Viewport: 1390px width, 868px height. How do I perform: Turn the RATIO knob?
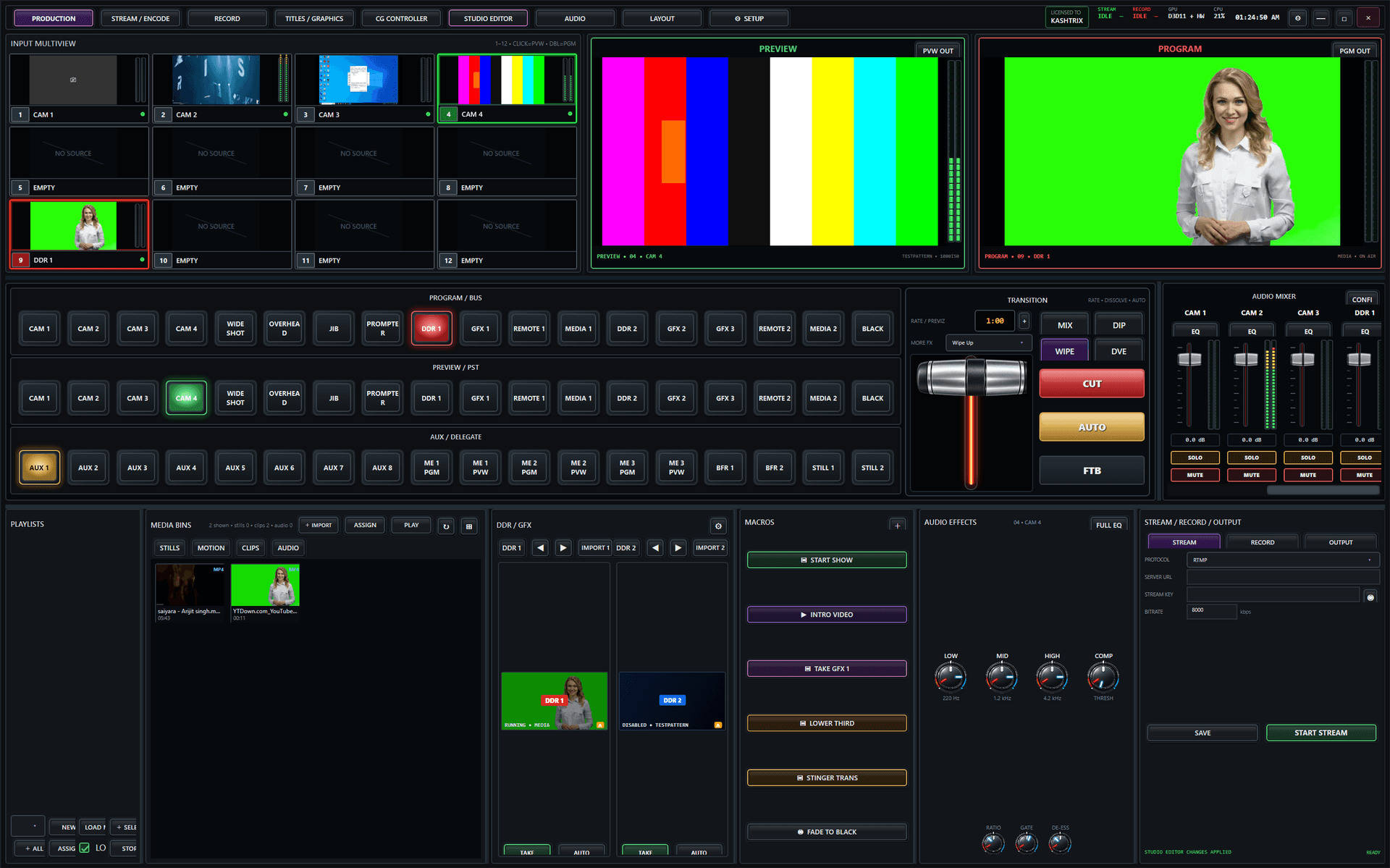coord(993,843)
